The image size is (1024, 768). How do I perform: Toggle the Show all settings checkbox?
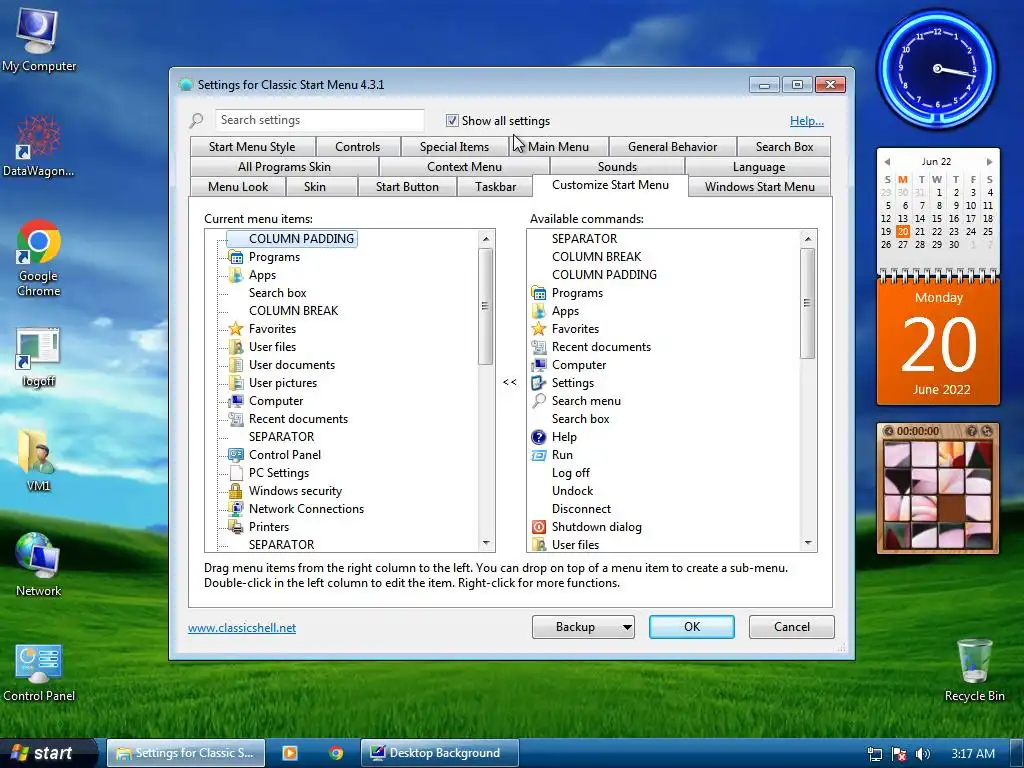coord(452,120)
